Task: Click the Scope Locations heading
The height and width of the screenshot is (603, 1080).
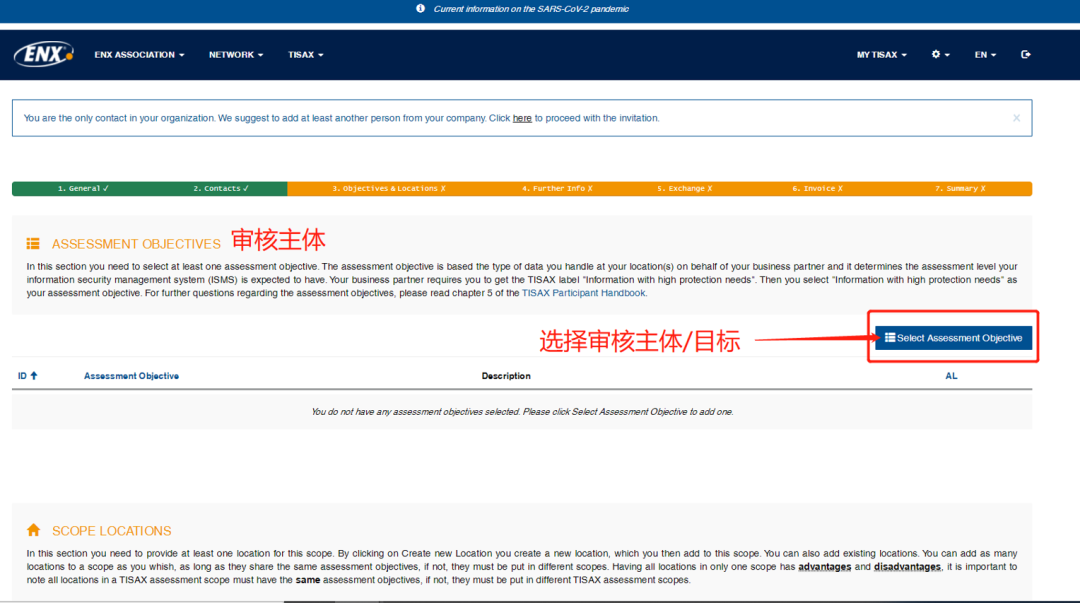Action: 112,531
